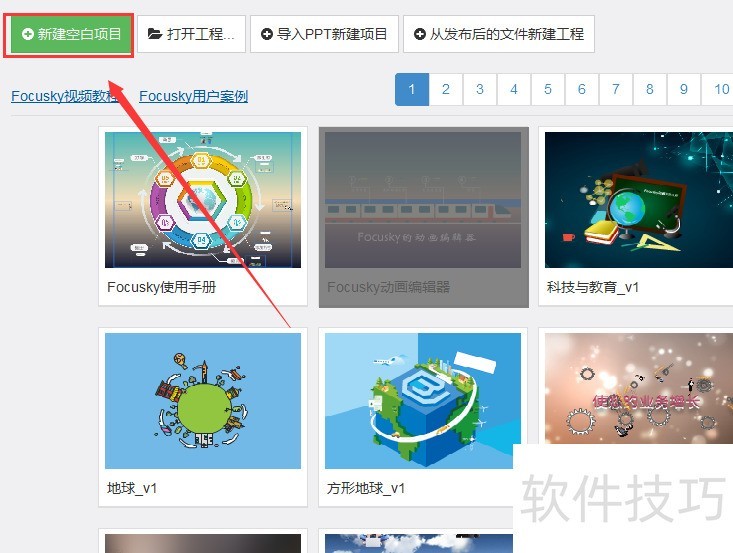Viewport: 733px width, 553px height.
Task: Open the Focusky视频教程 link
Action: pyautogui.click(x=66, y=96)
